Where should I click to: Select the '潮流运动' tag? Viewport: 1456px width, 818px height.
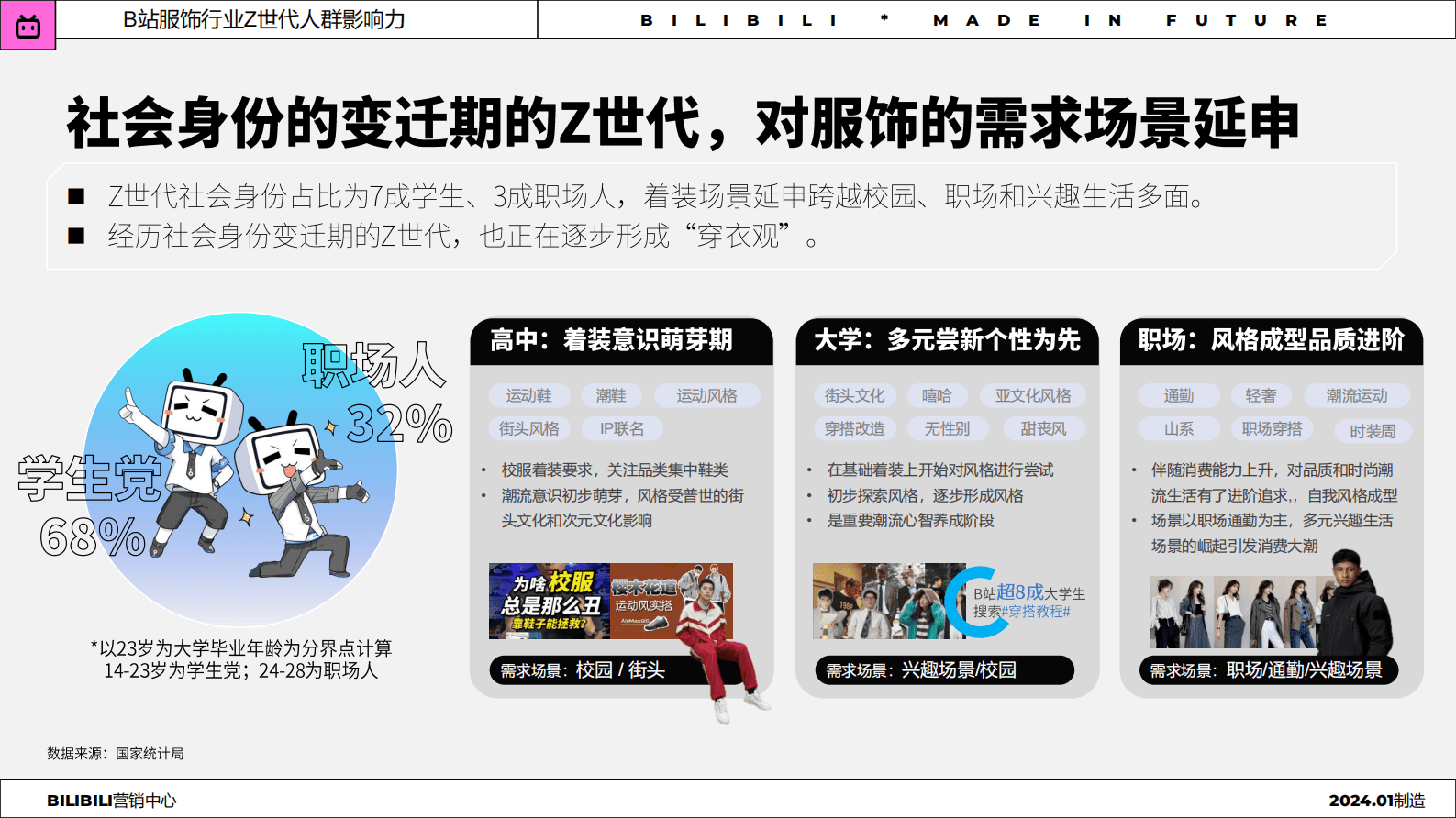(1357, 395)
